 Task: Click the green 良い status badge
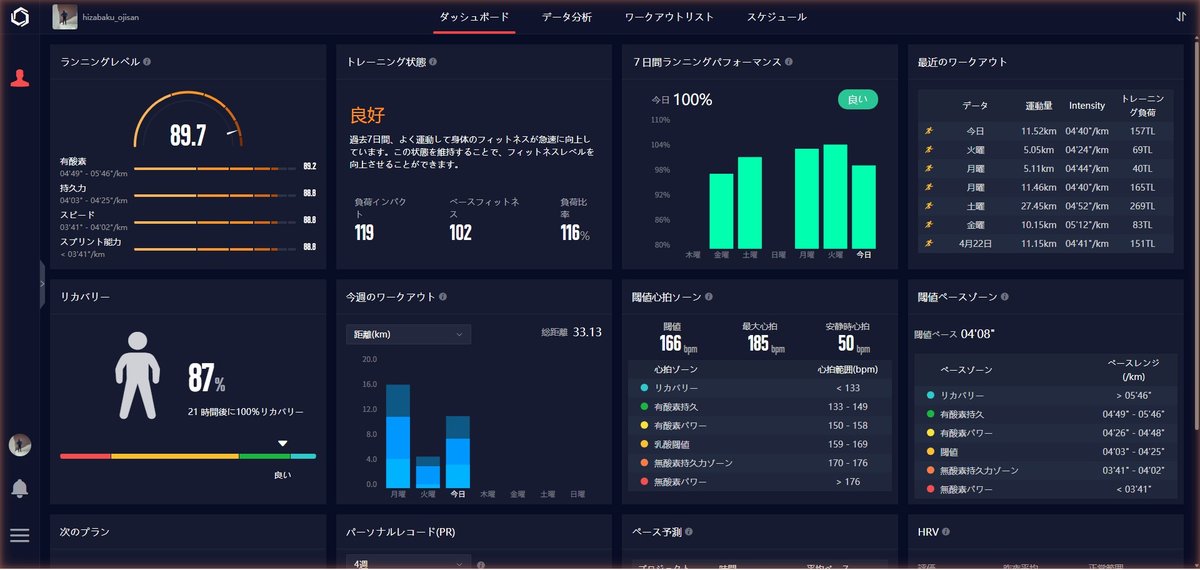pyautogui.click(x=858, y=99)
